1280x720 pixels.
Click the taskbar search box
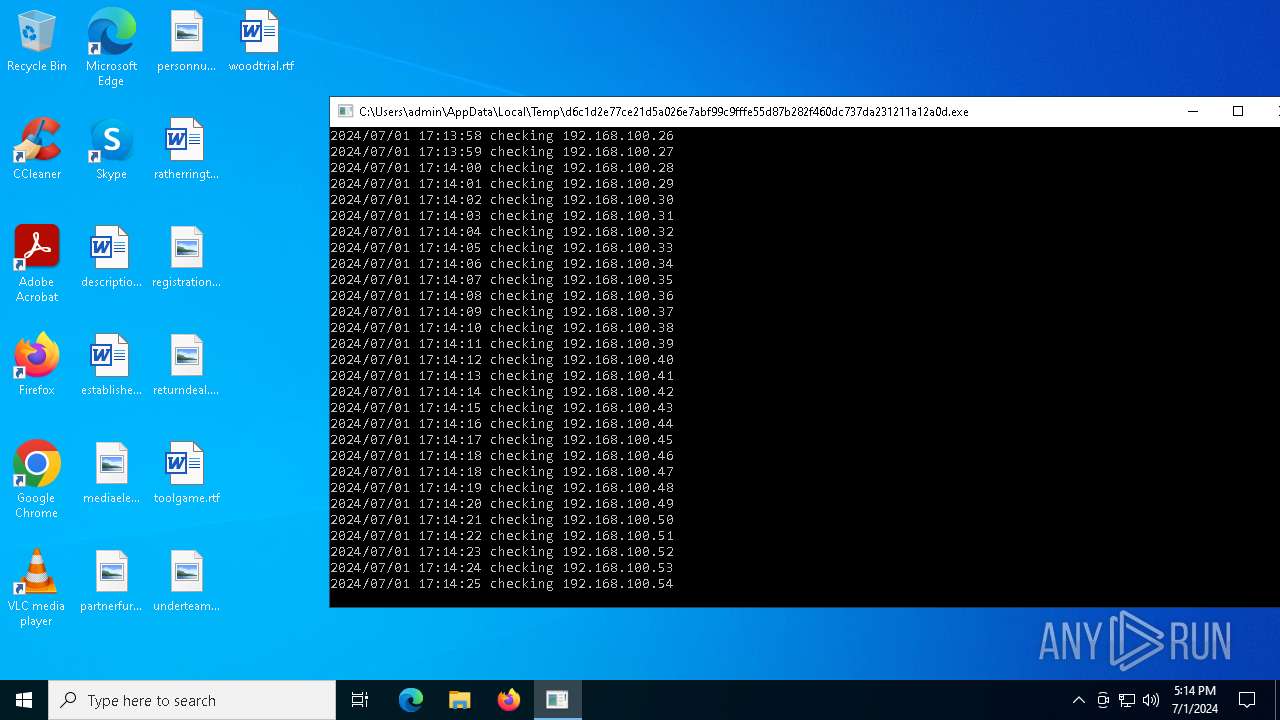(192, 700)
